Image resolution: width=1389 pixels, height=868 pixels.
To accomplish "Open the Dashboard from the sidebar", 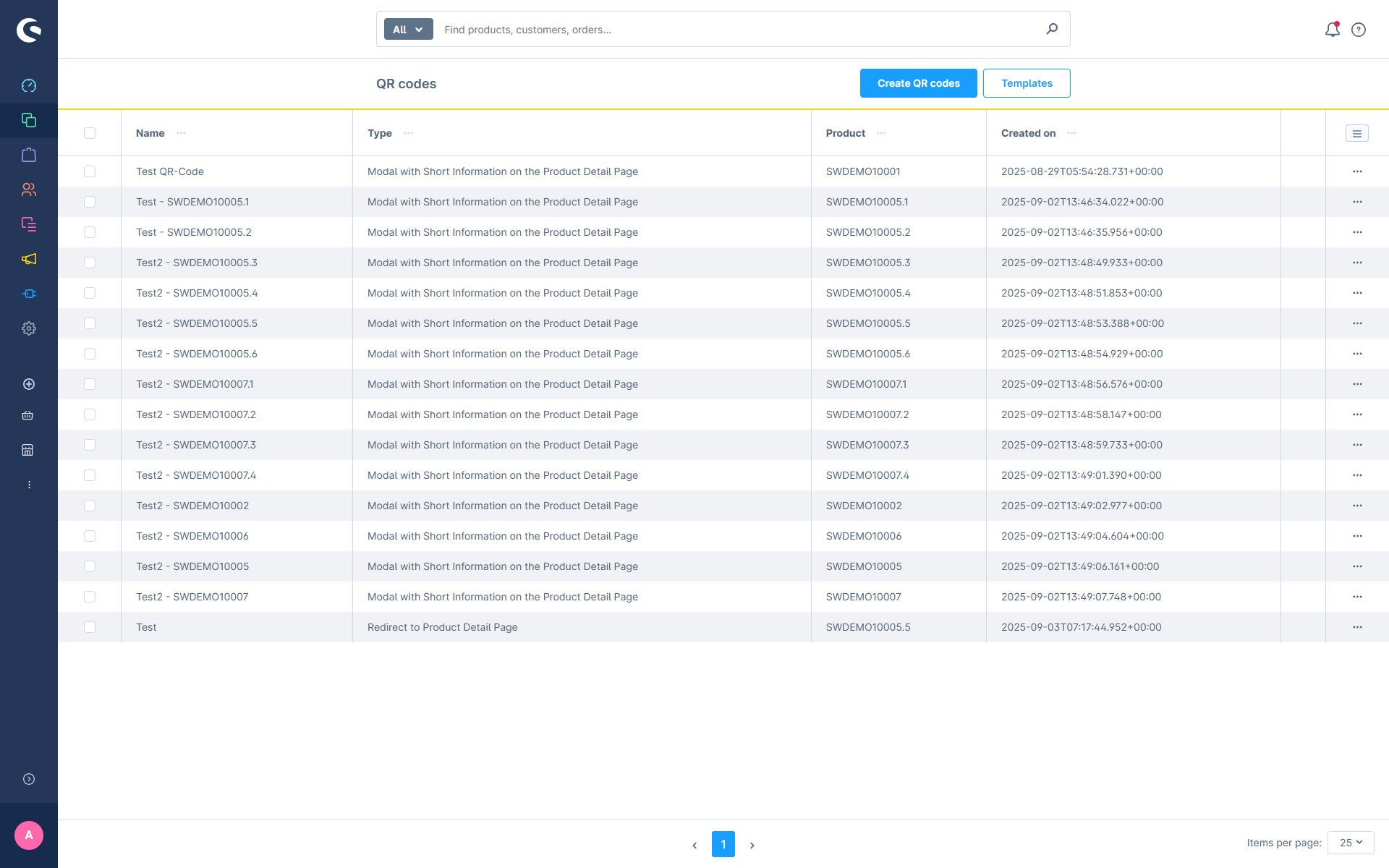I will tap(29, 85).
